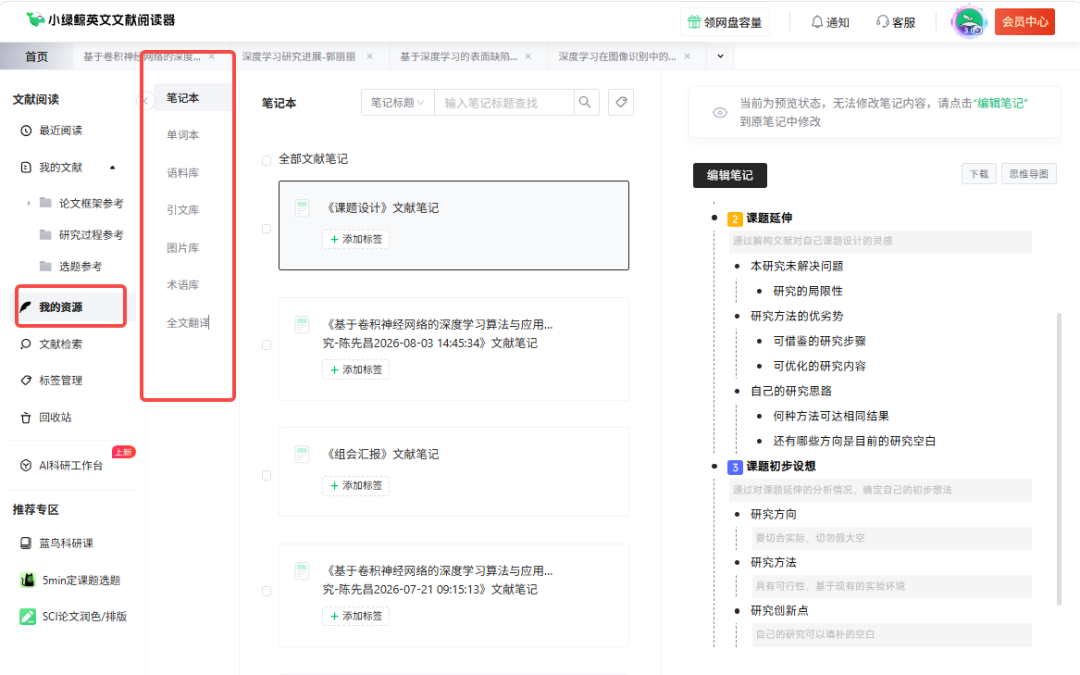Open the 术语库 resource menu item
This screenshot has width=1080, height=675.
click(x=183, y=285)
